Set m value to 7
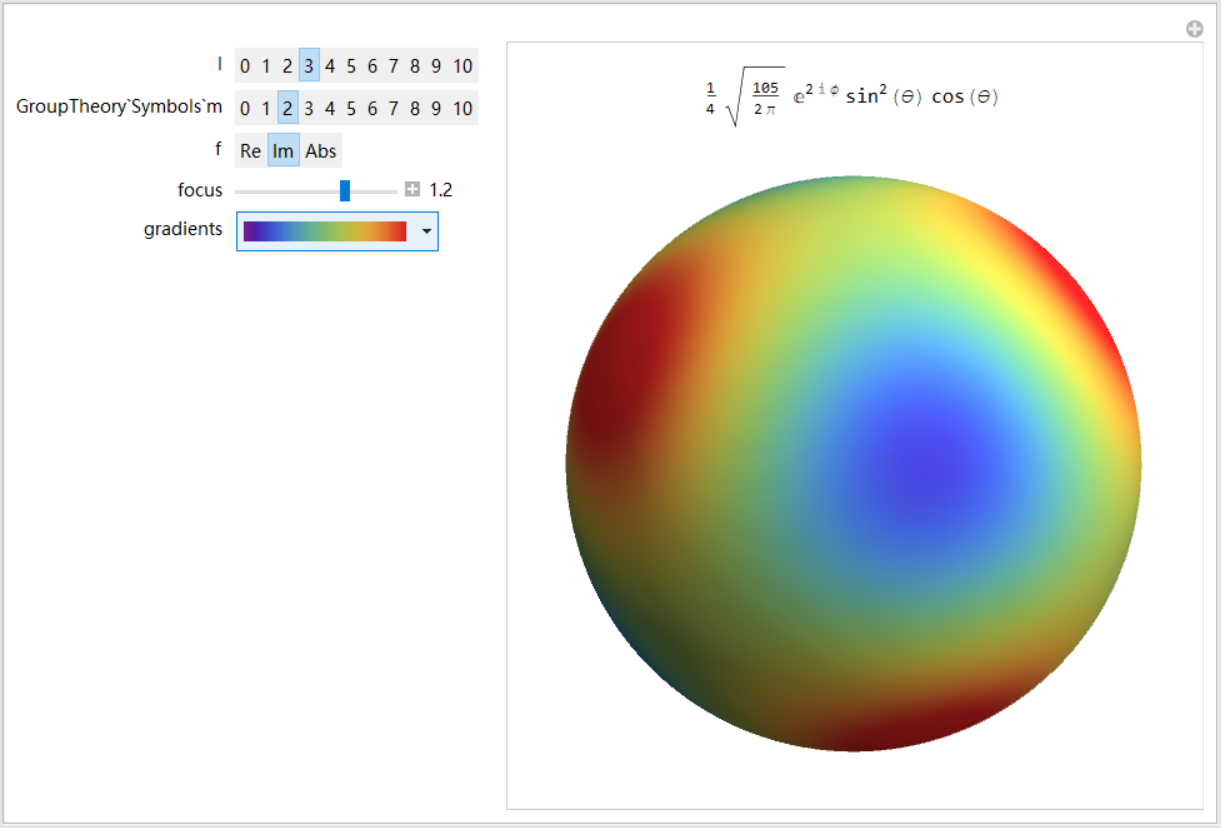Viewport: 1221px width, 828px height. coord(393,109)
